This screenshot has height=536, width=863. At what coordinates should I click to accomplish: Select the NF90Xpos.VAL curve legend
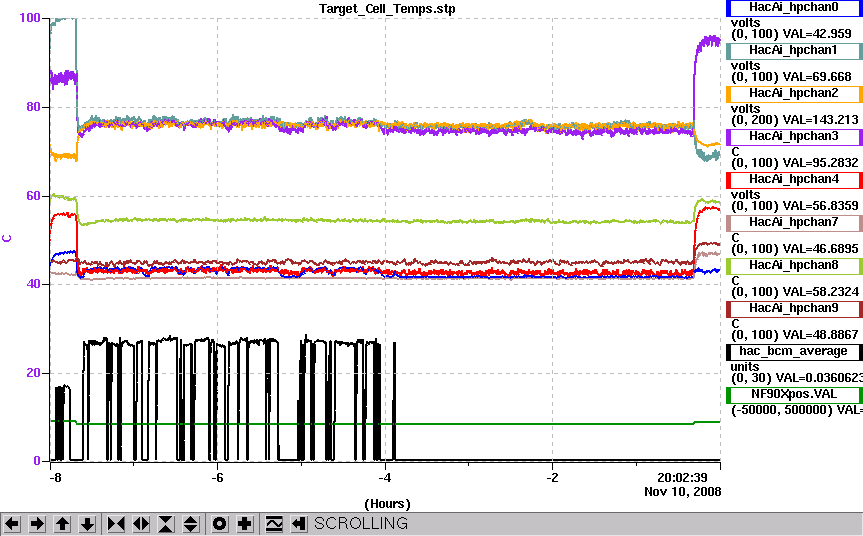pos(794,395)
